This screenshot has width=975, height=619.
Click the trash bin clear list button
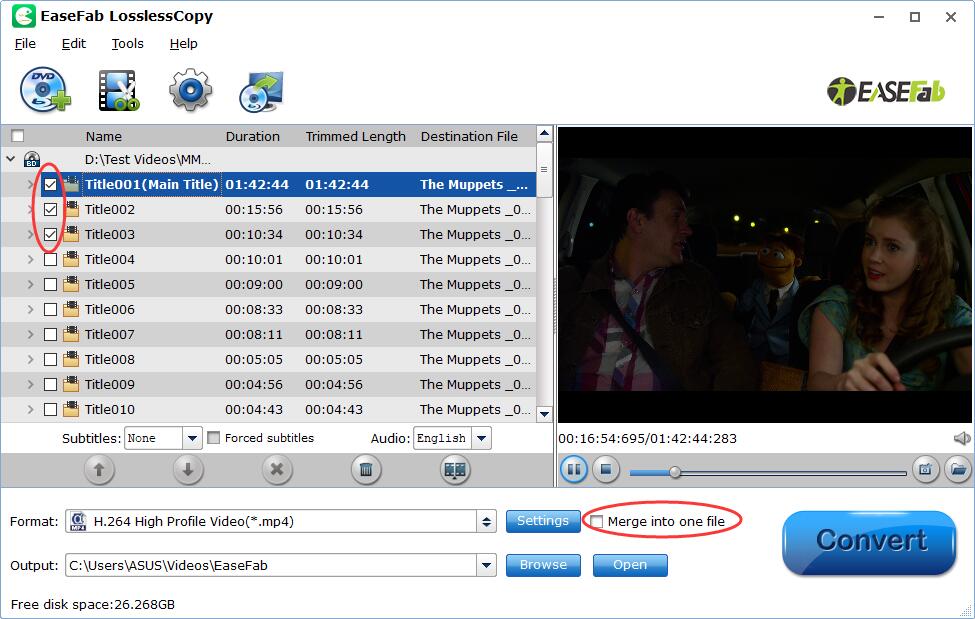(366, 469)
